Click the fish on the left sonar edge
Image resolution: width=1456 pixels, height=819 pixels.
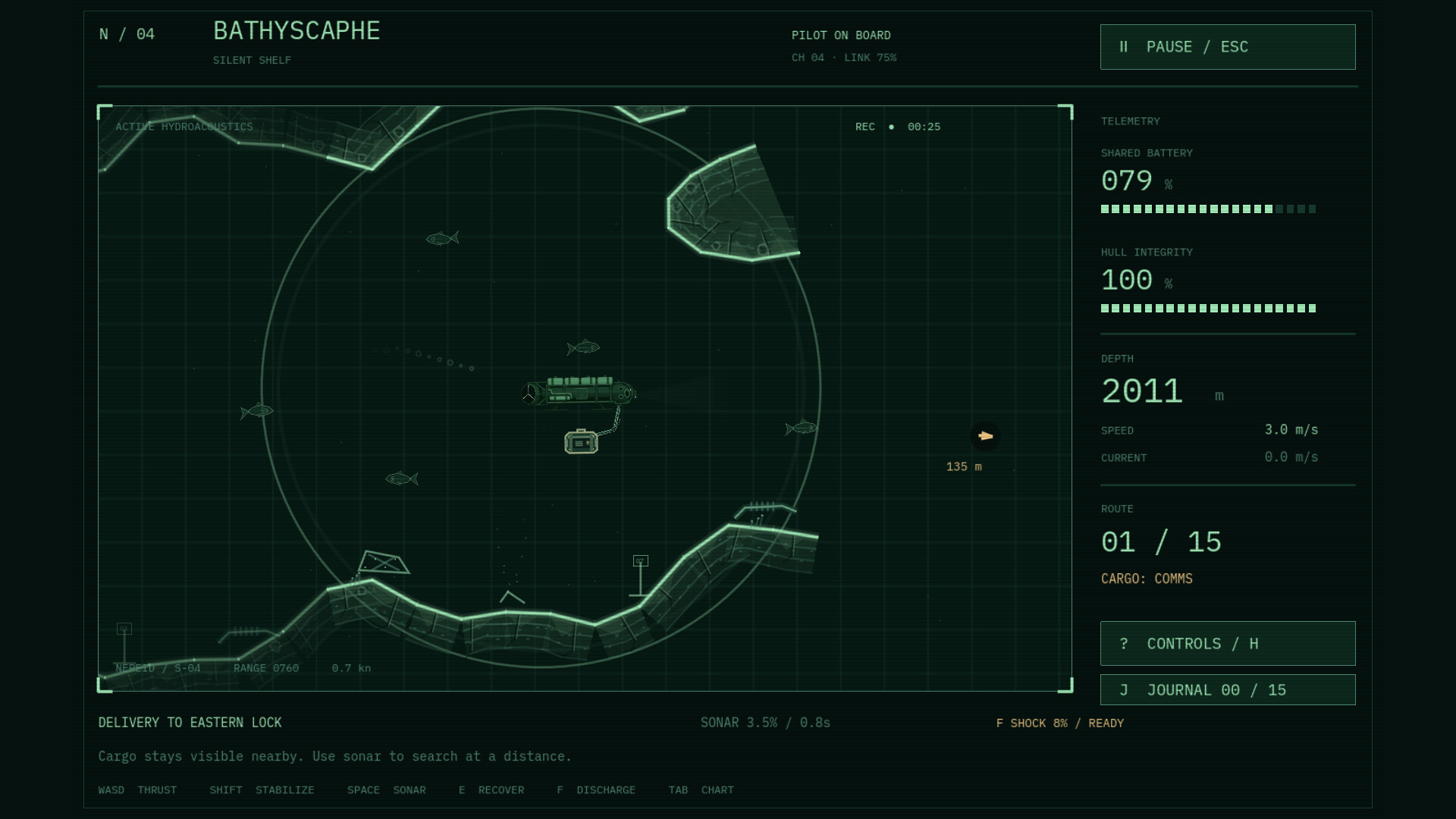tap(257, 411)
